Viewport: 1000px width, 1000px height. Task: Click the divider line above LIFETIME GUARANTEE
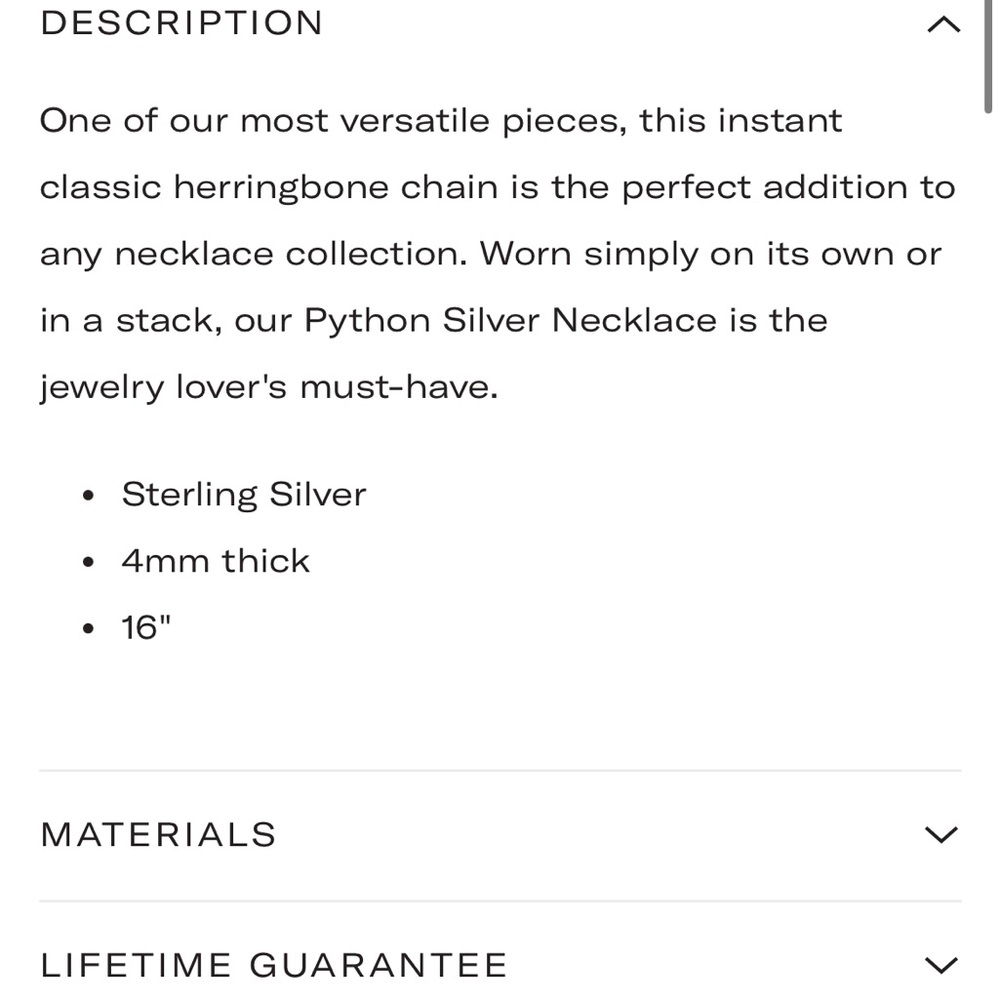tap(500, 899)
